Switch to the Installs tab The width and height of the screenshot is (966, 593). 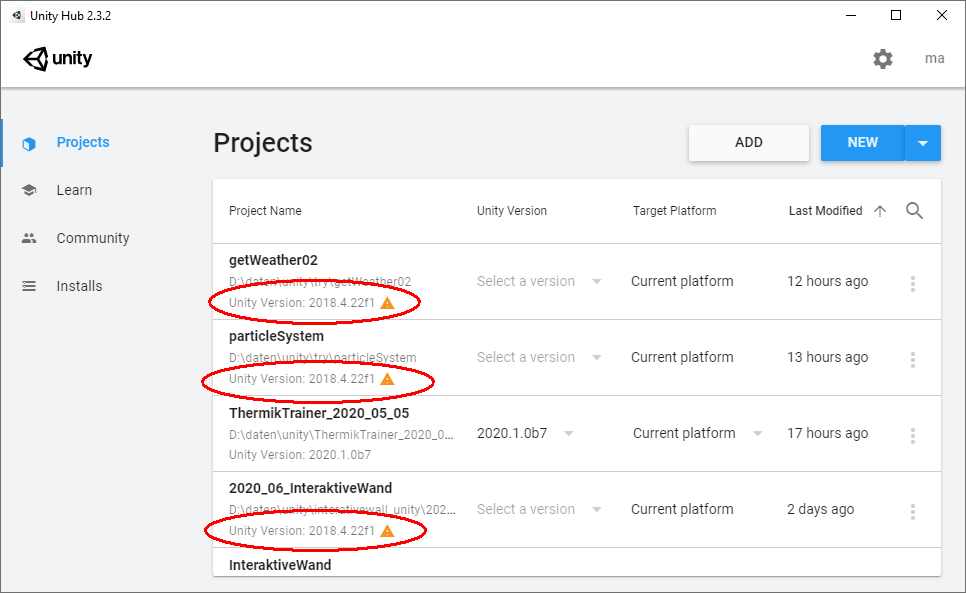[79, 286]
